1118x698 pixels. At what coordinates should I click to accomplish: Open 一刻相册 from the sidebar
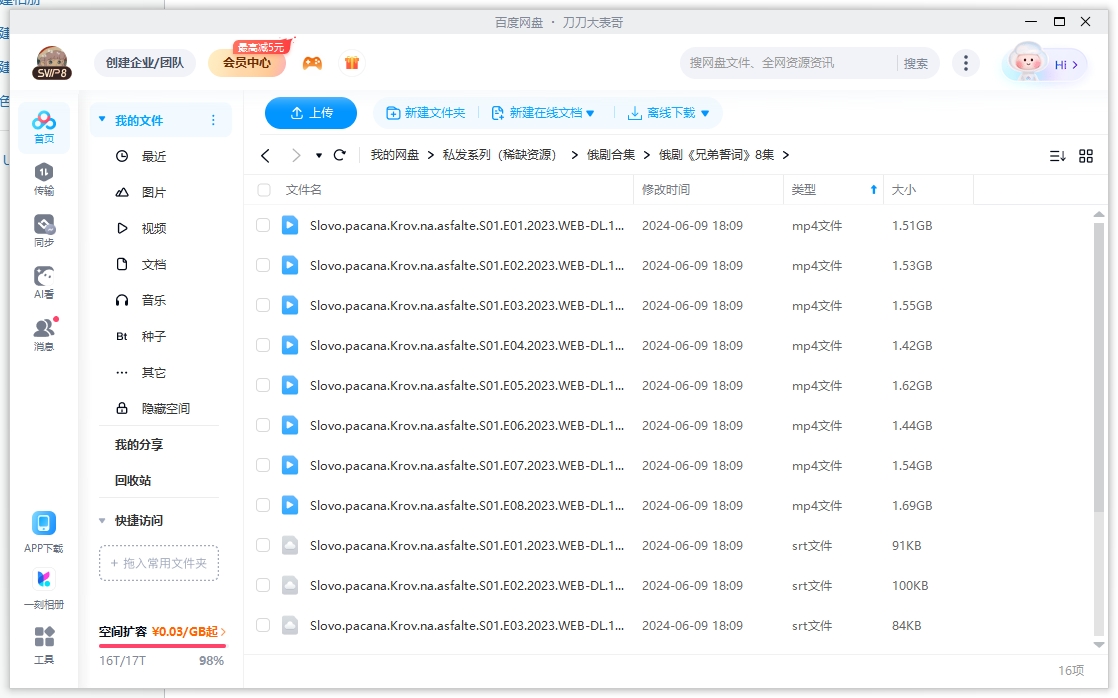(43, 584)
